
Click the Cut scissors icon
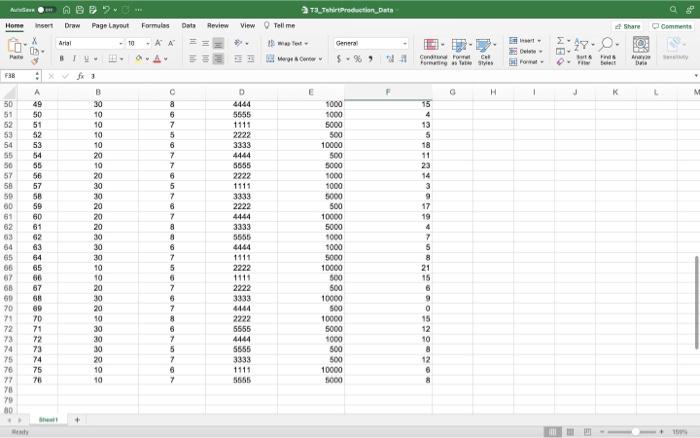pyautogui.click(x=34, y=41)
